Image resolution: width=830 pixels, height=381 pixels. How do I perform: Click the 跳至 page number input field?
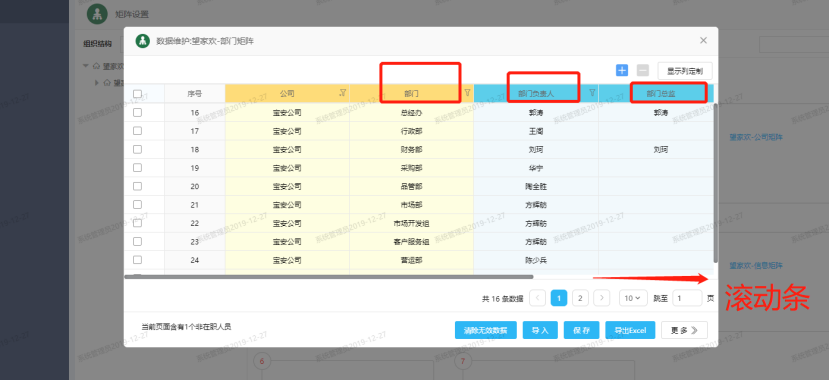pos(687,298)
